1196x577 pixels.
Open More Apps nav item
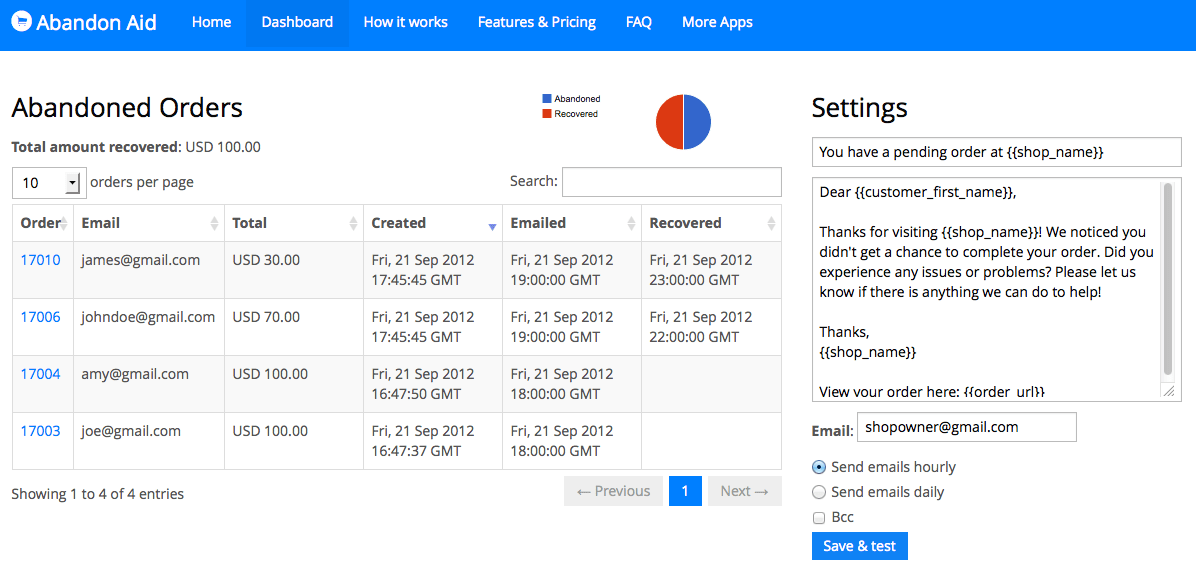717,22
